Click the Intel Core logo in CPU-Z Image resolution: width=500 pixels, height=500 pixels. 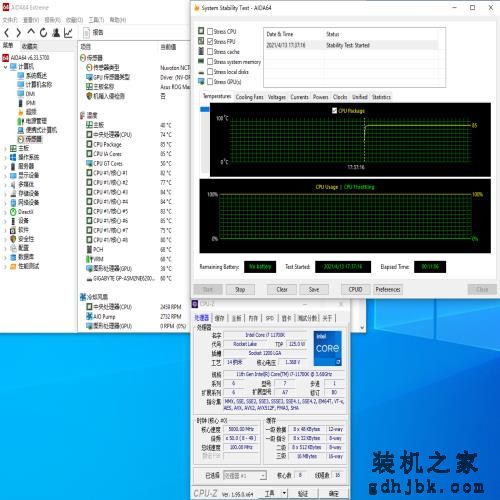328,348
